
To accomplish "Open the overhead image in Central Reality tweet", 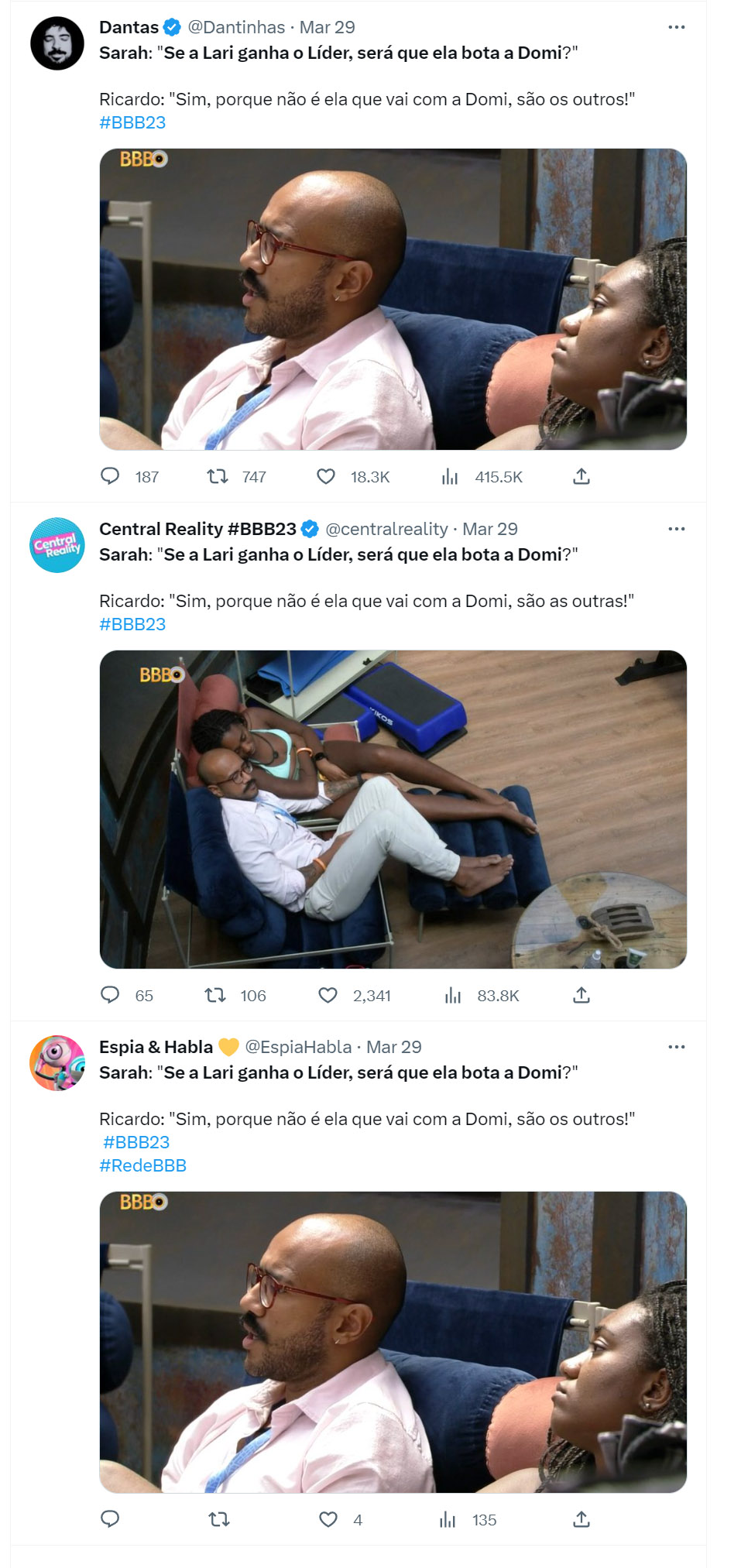I will tap(393, 809).
